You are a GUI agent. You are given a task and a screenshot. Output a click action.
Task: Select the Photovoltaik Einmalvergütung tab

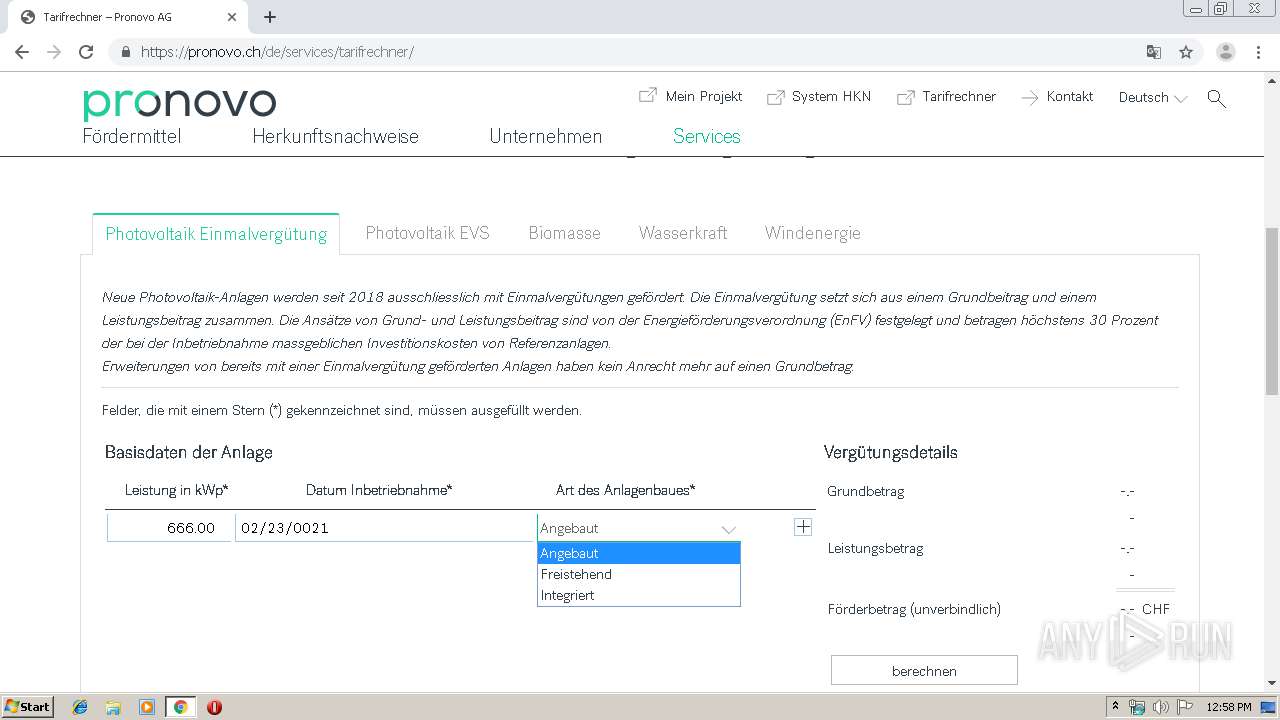point(216,234)
